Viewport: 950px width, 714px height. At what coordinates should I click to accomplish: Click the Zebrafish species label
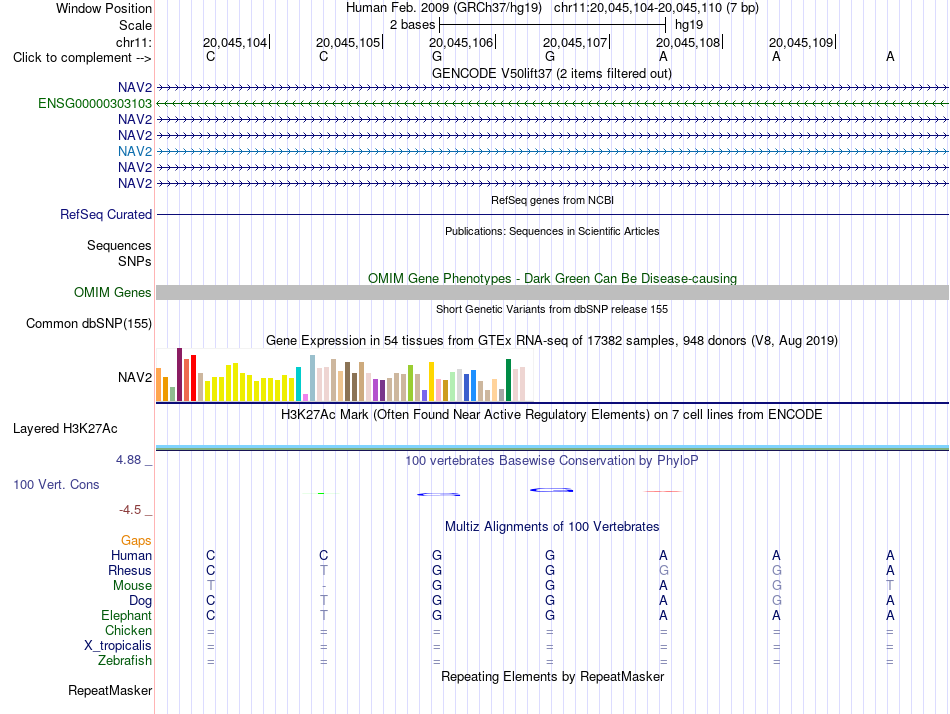coord(125,661)
